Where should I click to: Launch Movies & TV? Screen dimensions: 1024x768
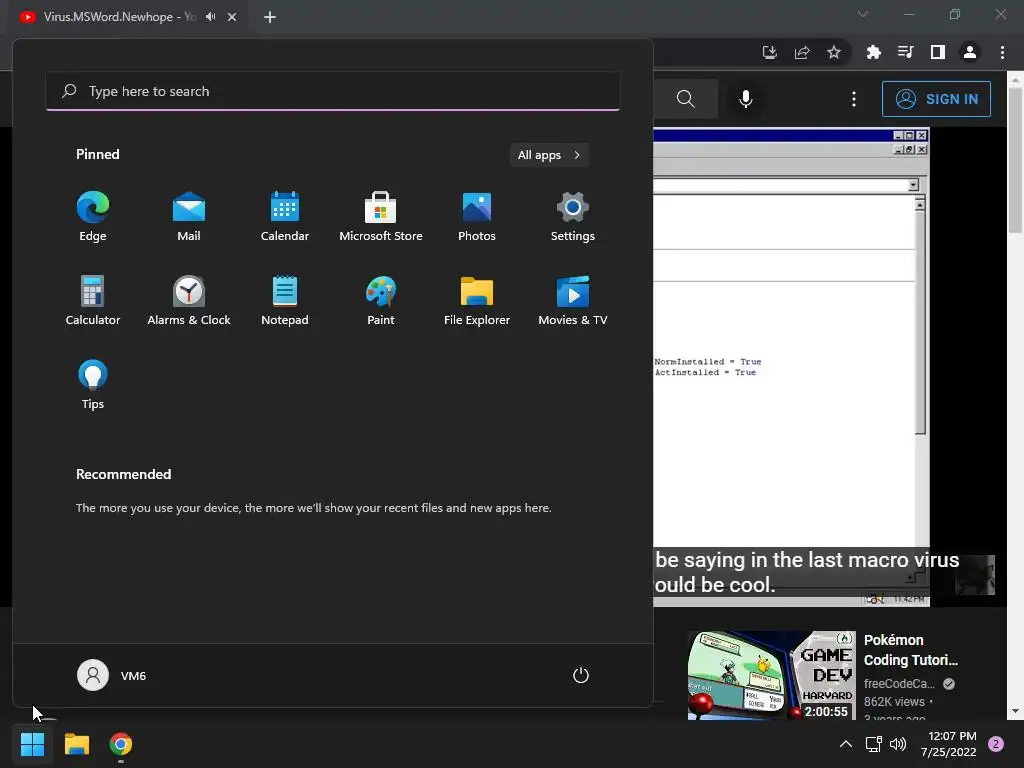[x=573, y=300]
